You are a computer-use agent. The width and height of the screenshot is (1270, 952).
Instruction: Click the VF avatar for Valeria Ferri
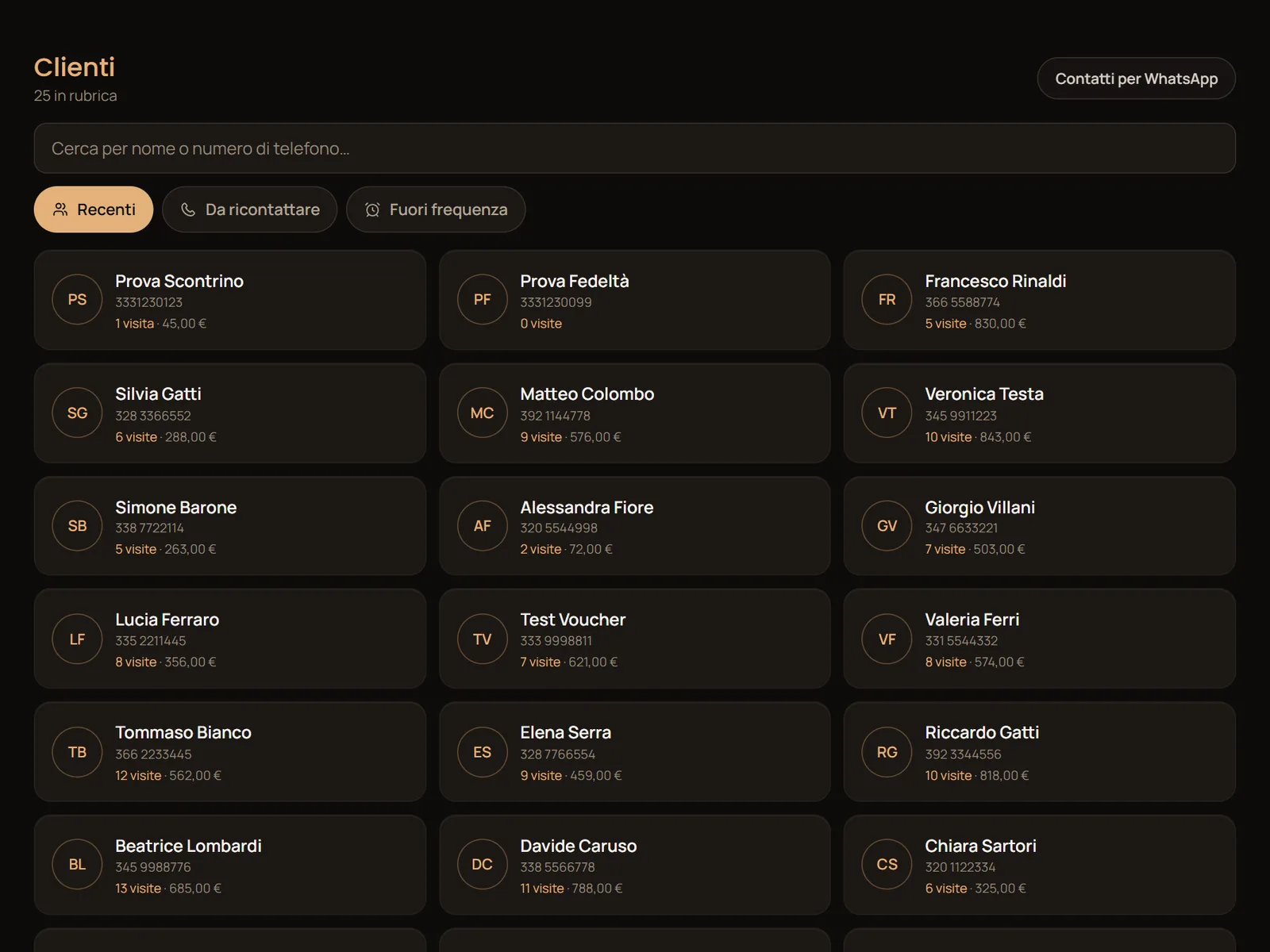pos(887,639)
